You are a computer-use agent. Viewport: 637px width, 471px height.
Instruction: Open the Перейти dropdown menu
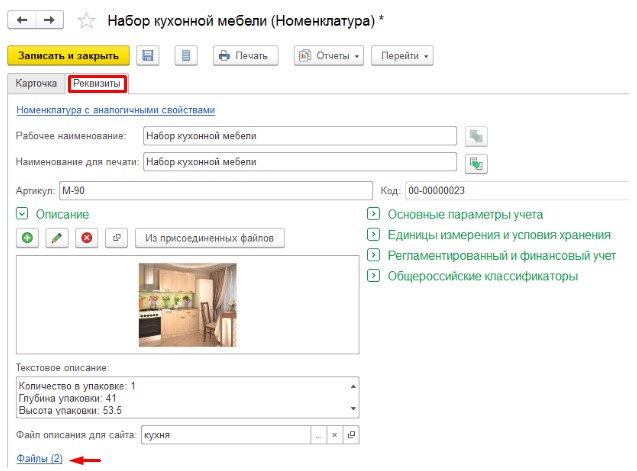402,56
